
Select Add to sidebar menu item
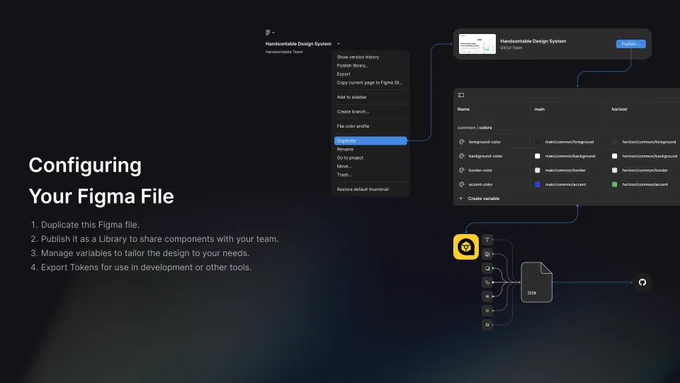[352, 97]
